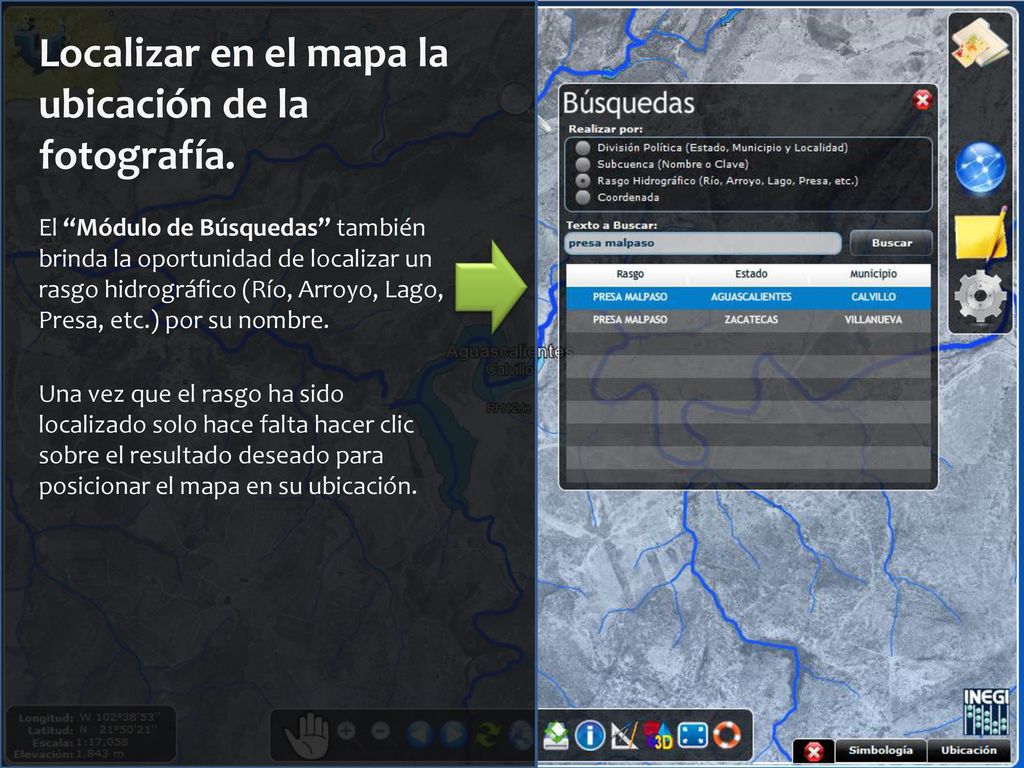This screenshot has height=768, width=1024.
Task: Open the folded map layers icon
Action: pyautogui.click(x=980, y=44)
